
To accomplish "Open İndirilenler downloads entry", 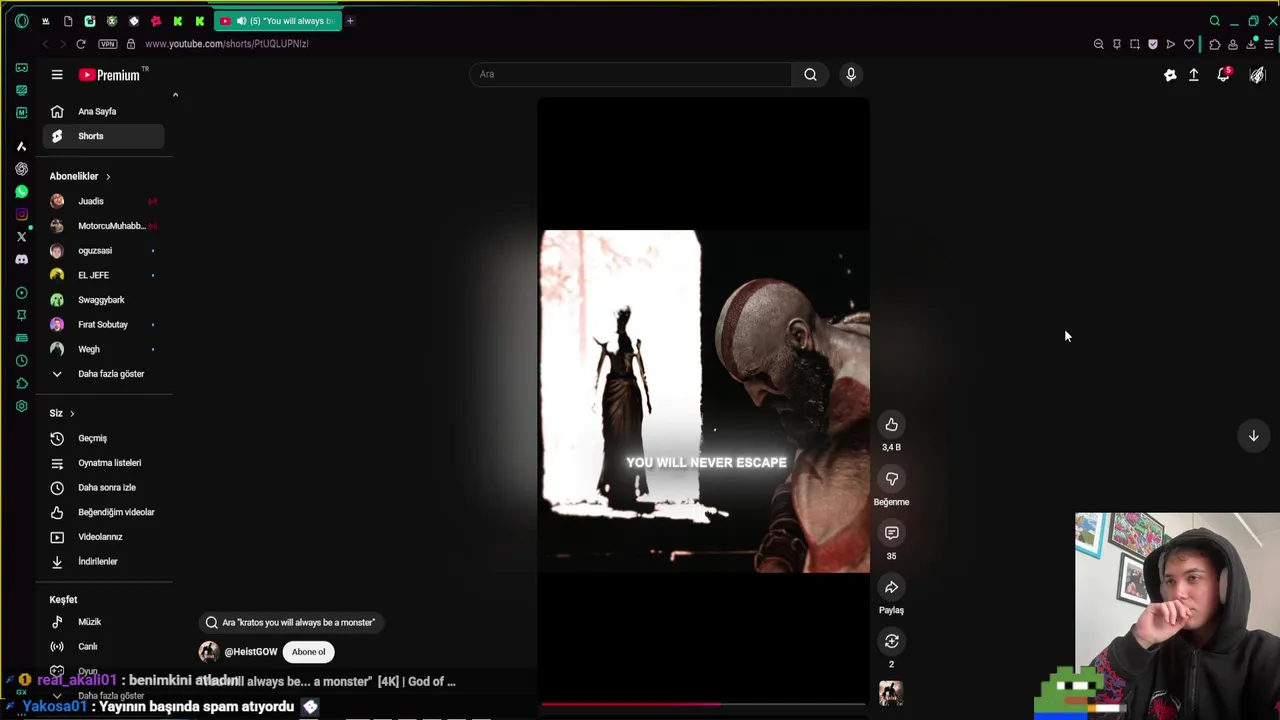I will (104, 561).
